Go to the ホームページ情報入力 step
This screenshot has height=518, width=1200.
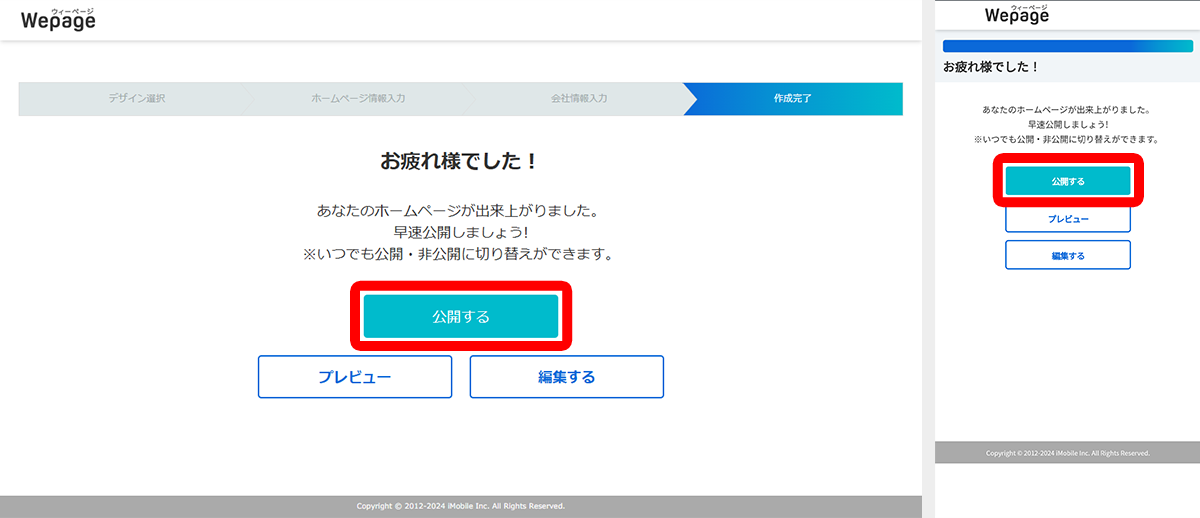pos(358,99)
